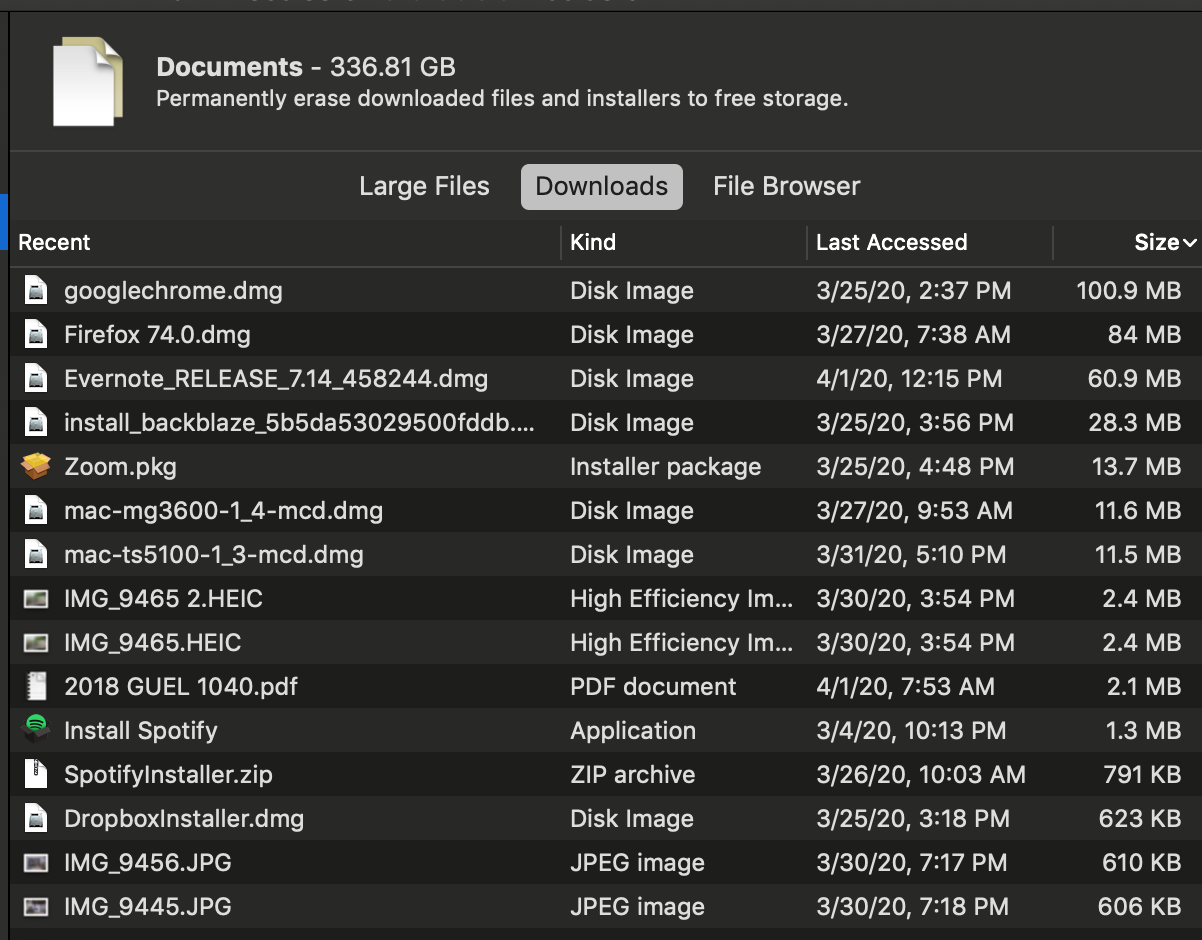Select the IMG_9445.JPG file name
Image resolution: width=1202 pixels, height=940 pixels.
(x=147, y=907)
